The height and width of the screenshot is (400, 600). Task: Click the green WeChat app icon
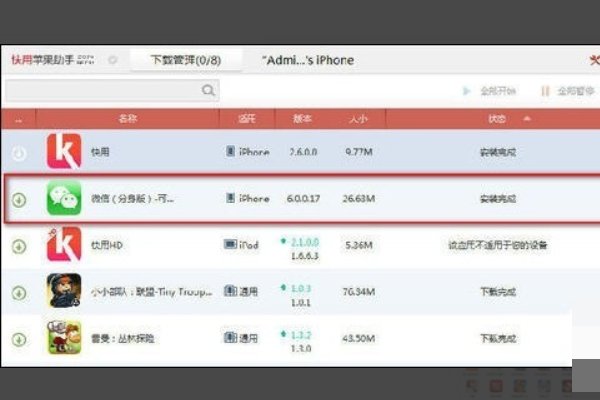64,198
